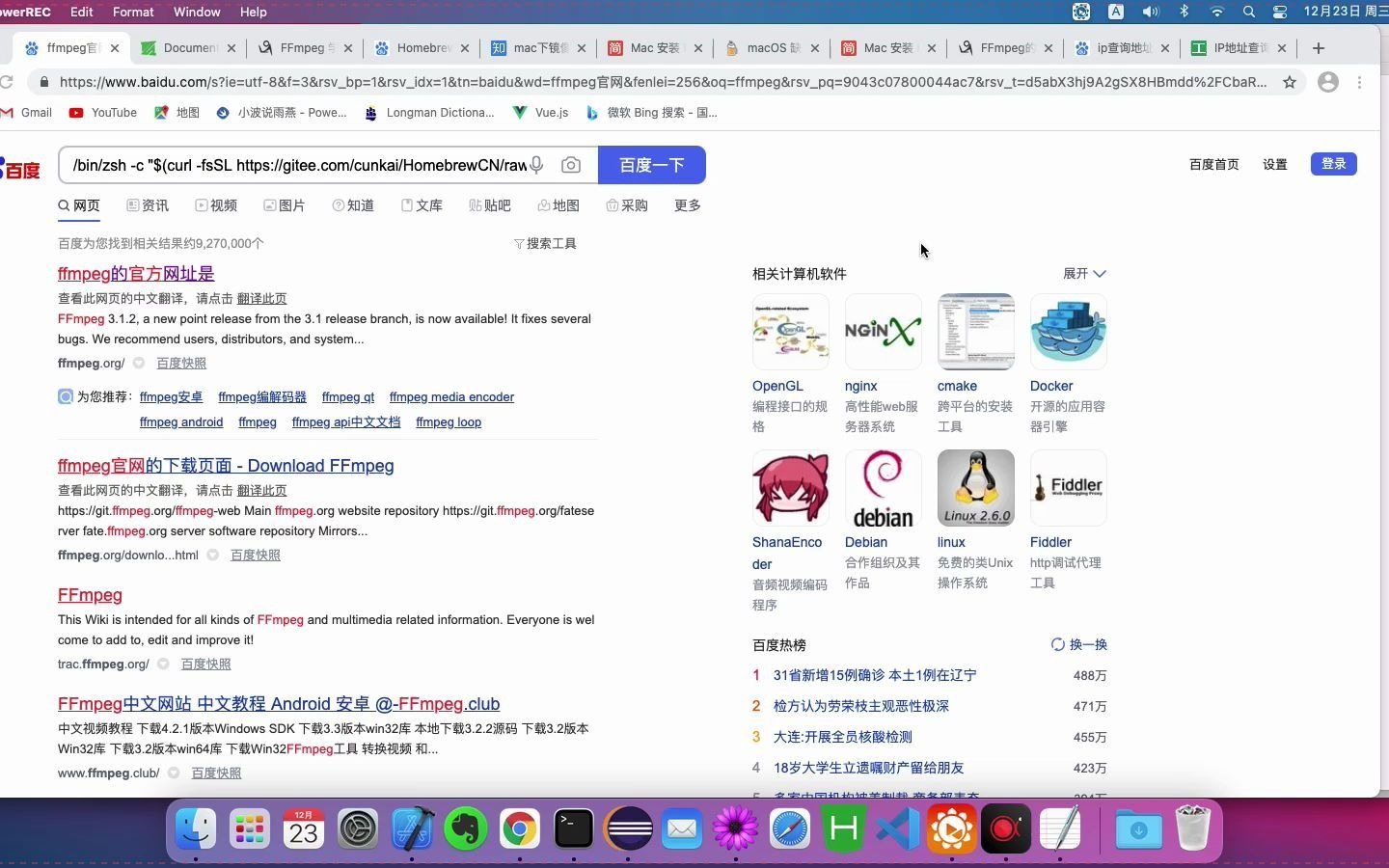Open volume control in menu bar
Screen dimensions: 1389x868
tap(1150, 12)
